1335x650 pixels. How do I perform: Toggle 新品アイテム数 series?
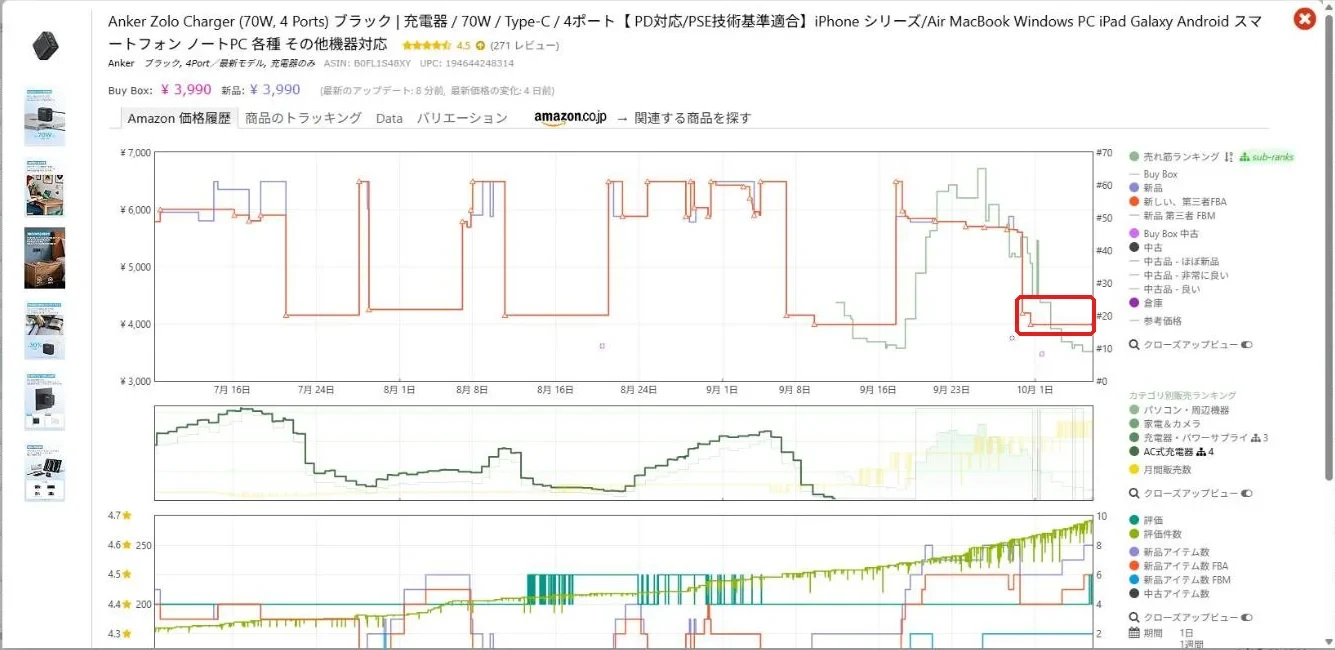click(1169, 552)
